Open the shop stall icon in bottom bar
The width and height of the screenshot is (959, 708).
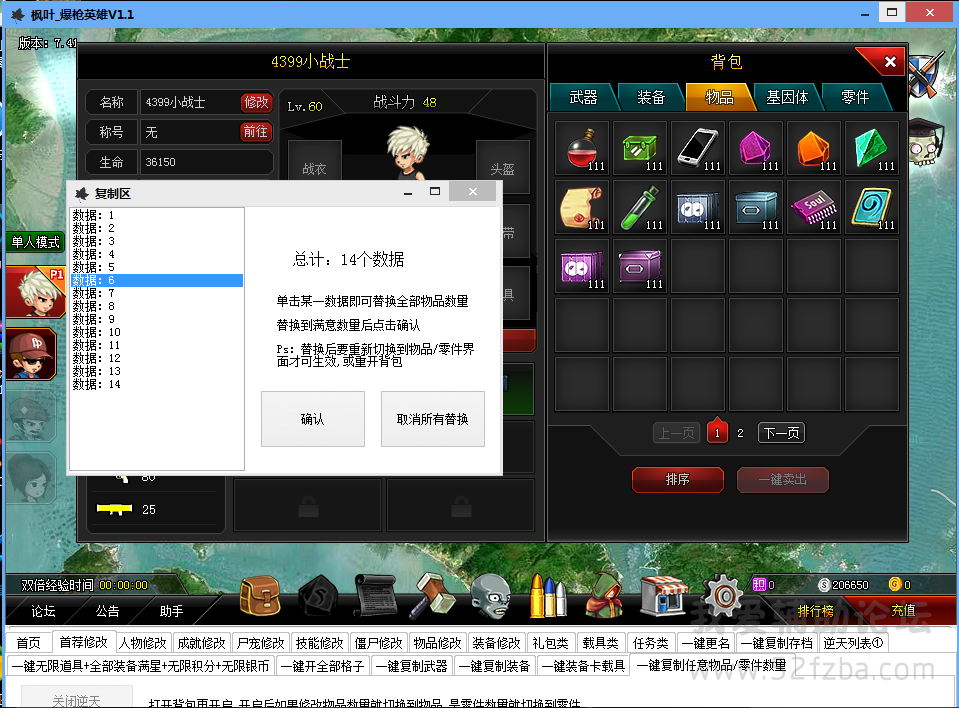click(664, 595)
